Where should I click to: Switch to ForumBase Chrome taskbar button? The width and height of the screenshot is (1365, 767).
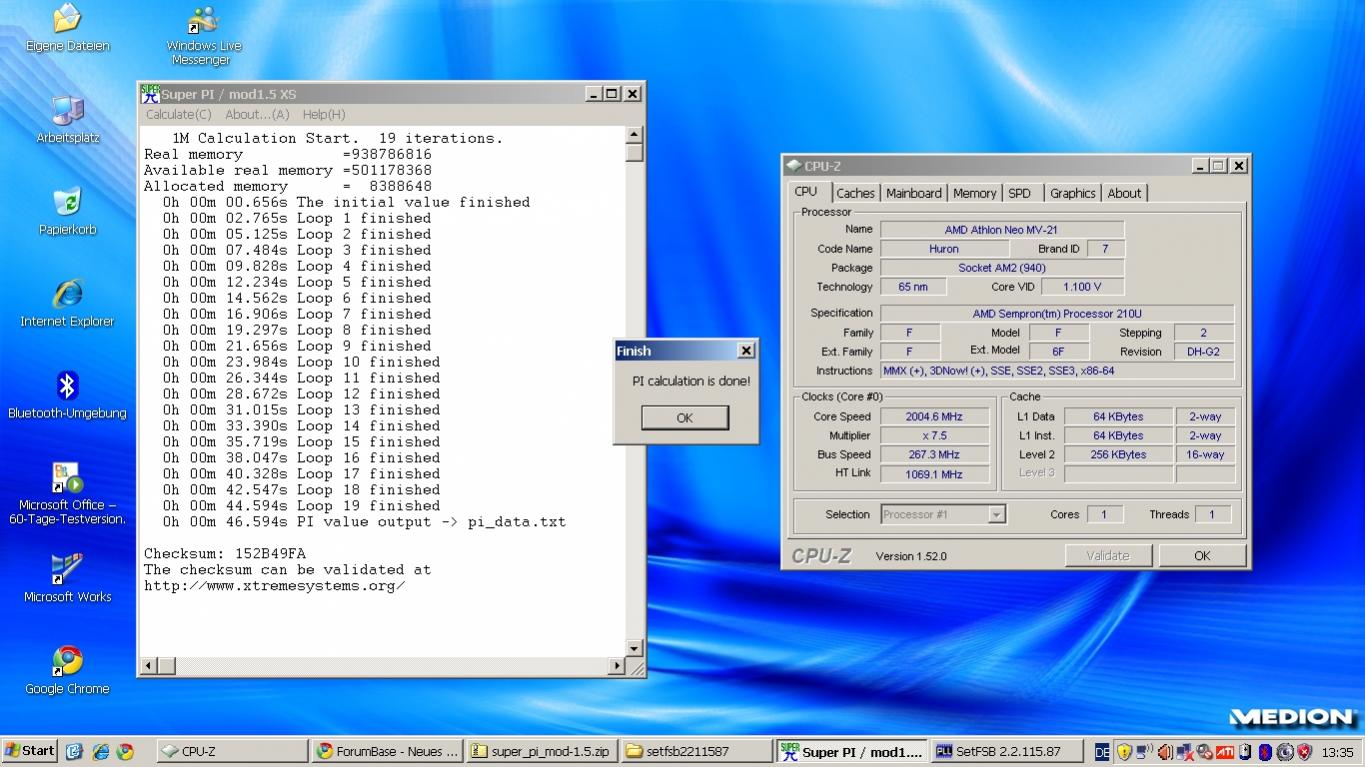(387, 751)
